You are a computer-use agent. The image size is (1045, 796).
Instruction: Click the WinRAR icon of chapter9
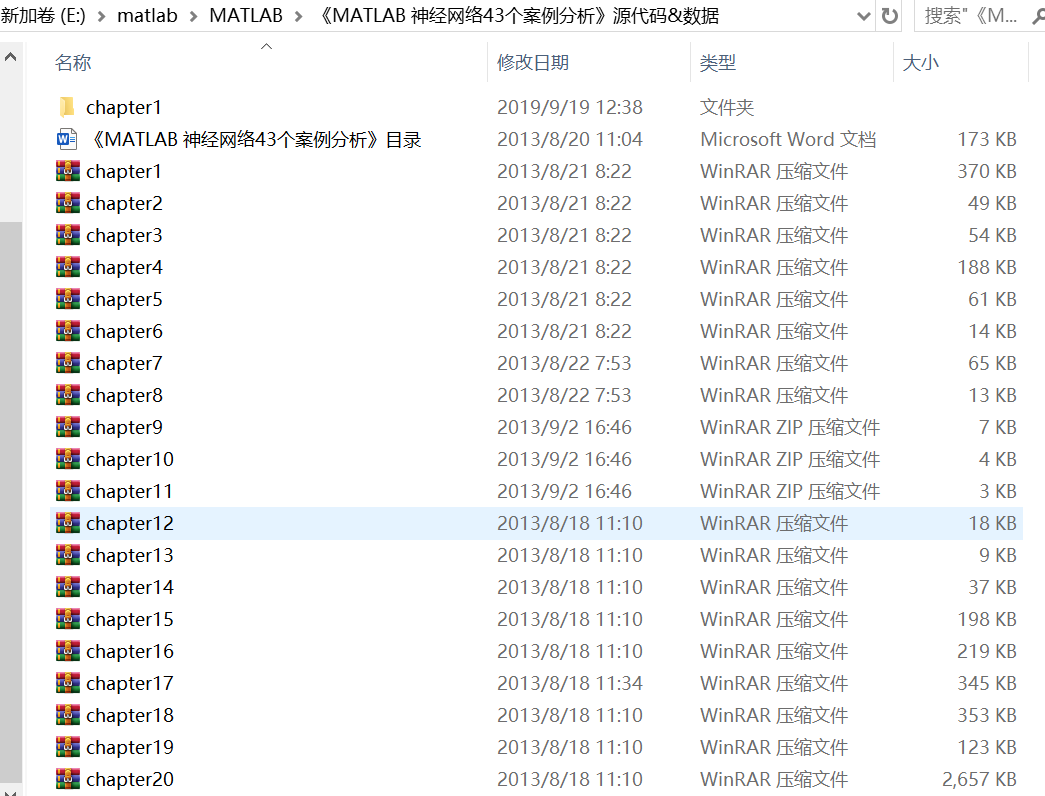pos(68,427)
